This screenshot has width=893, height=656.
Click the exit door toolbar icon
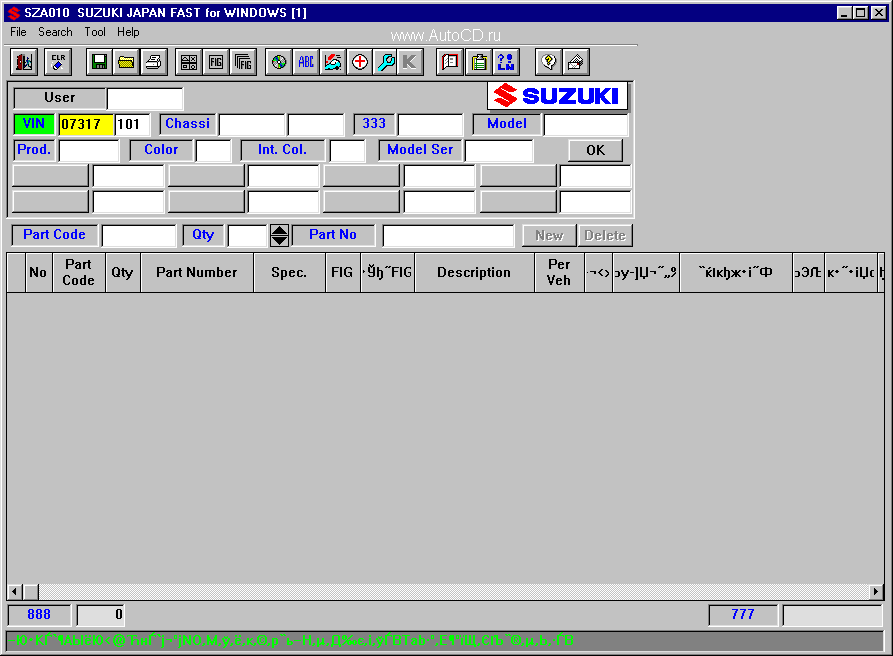tap(24, 62)
